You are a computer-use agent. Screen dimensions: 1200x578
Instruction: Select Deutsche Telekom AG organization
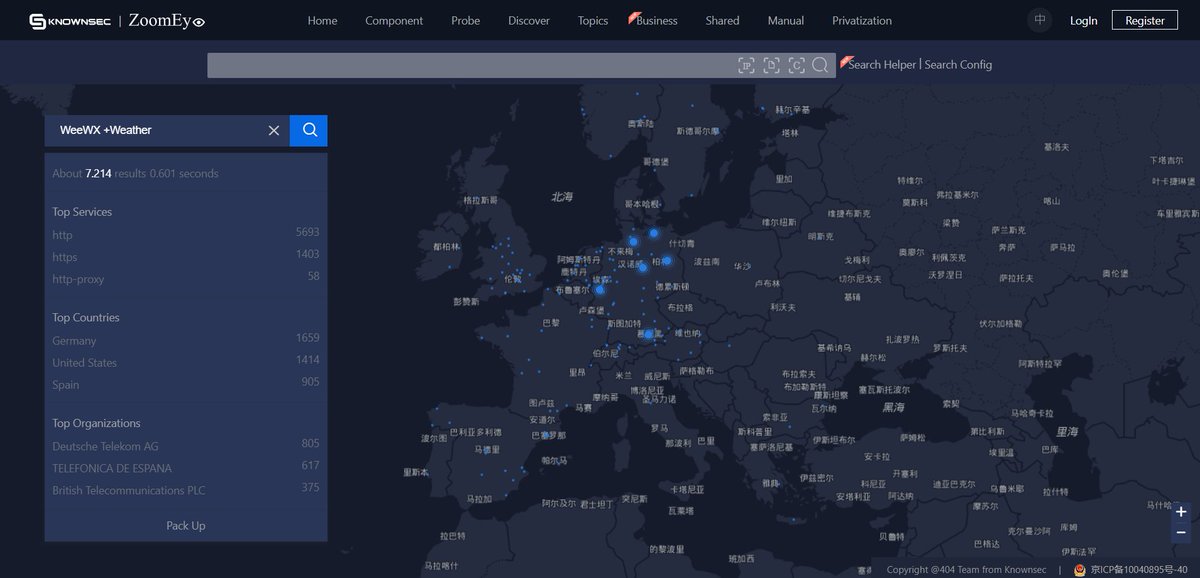coord(105,446)
